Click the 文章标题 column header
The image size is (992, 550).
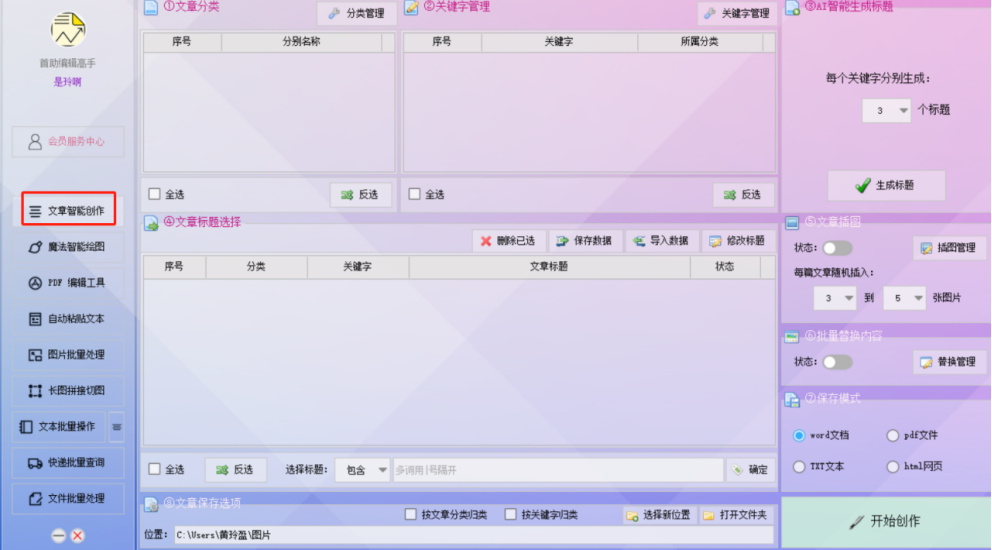549,266
